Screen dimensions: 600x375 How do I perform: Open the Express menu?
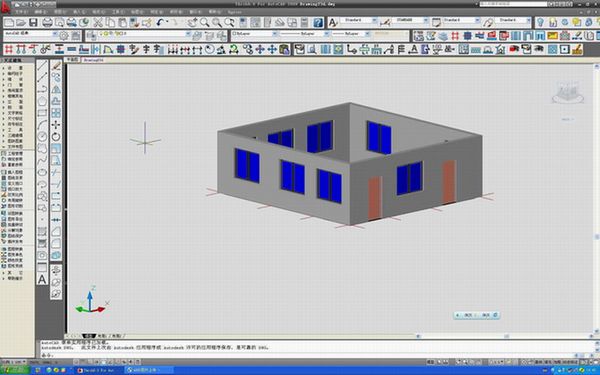235,12
